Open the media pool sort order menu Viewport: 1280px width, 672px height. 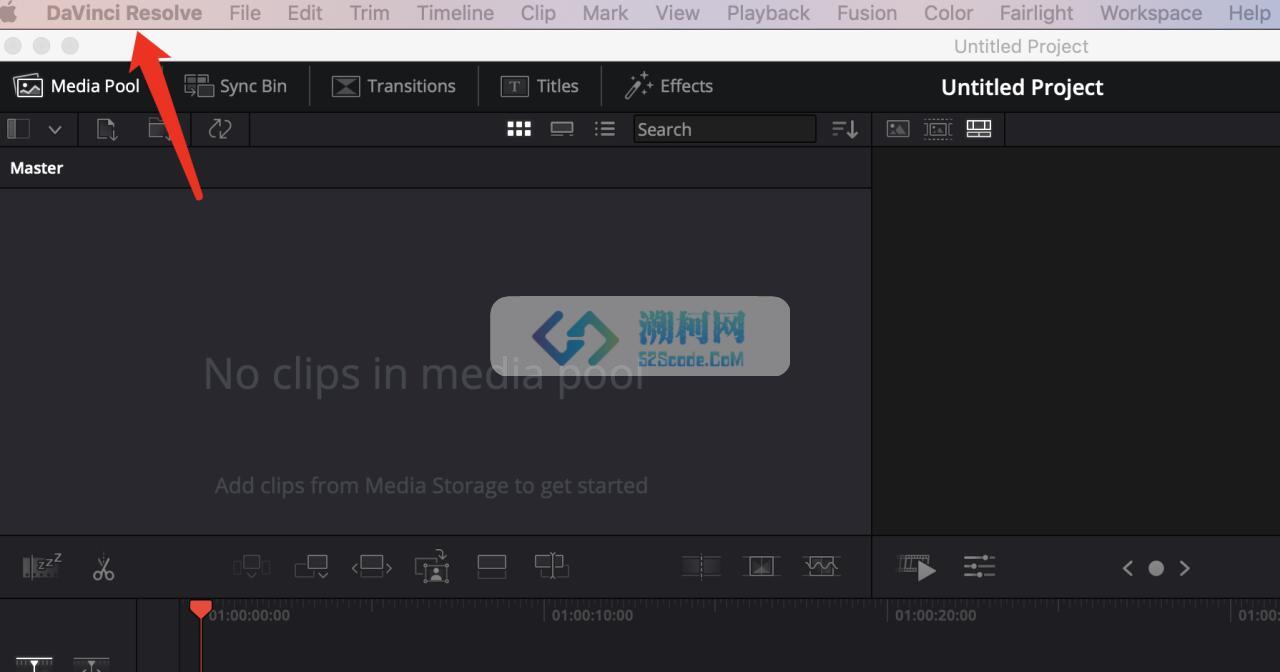point(845,129)
